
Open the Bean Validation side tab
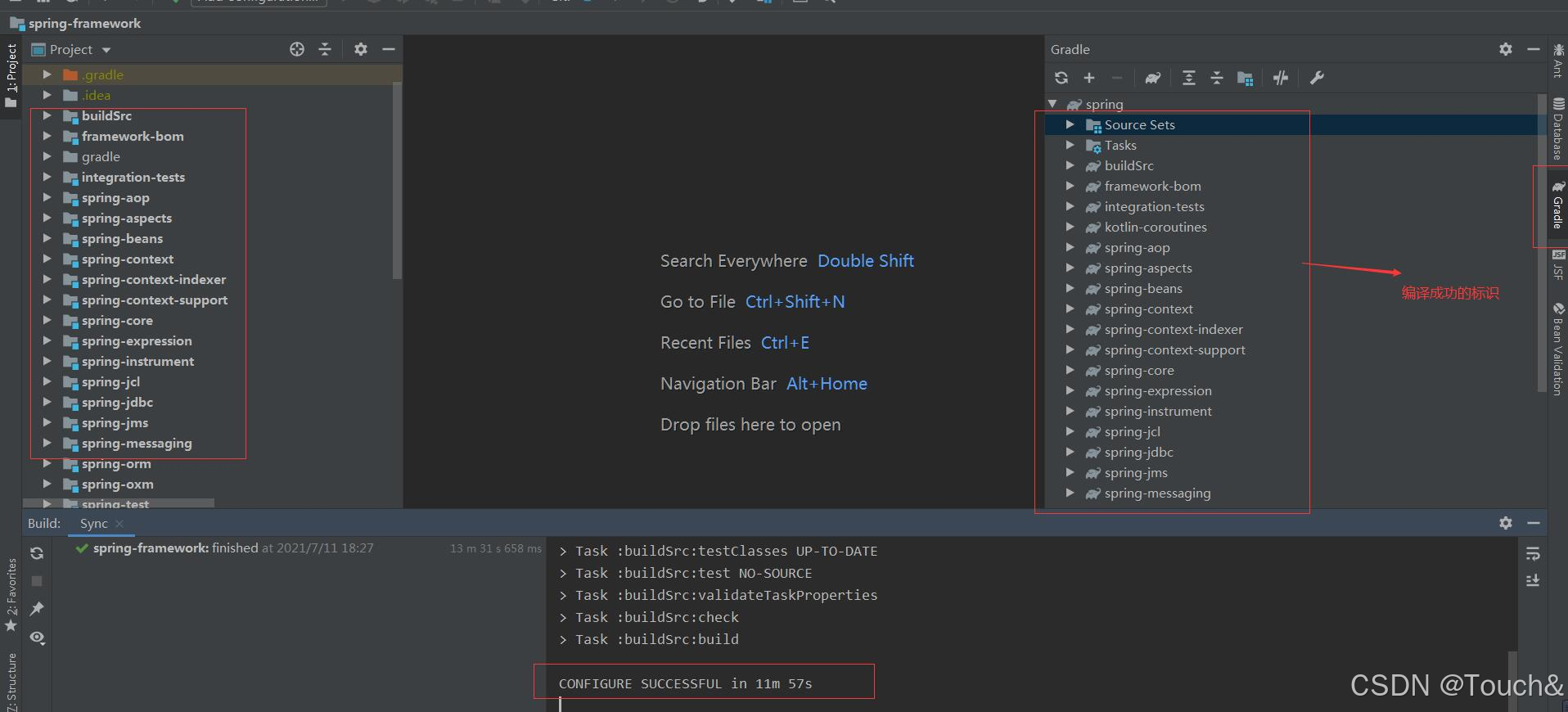pos(1557,349)
